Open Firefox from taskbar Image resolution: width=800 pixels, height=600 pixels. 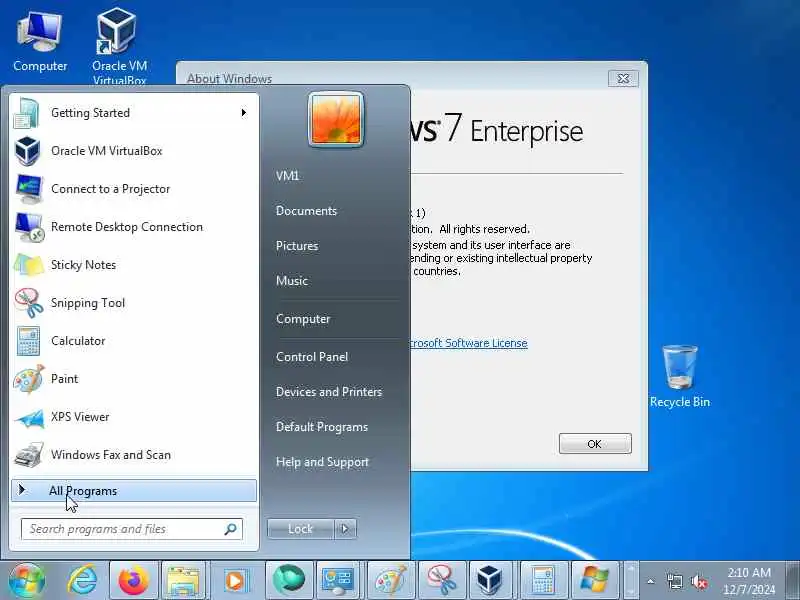coord(134,580)
